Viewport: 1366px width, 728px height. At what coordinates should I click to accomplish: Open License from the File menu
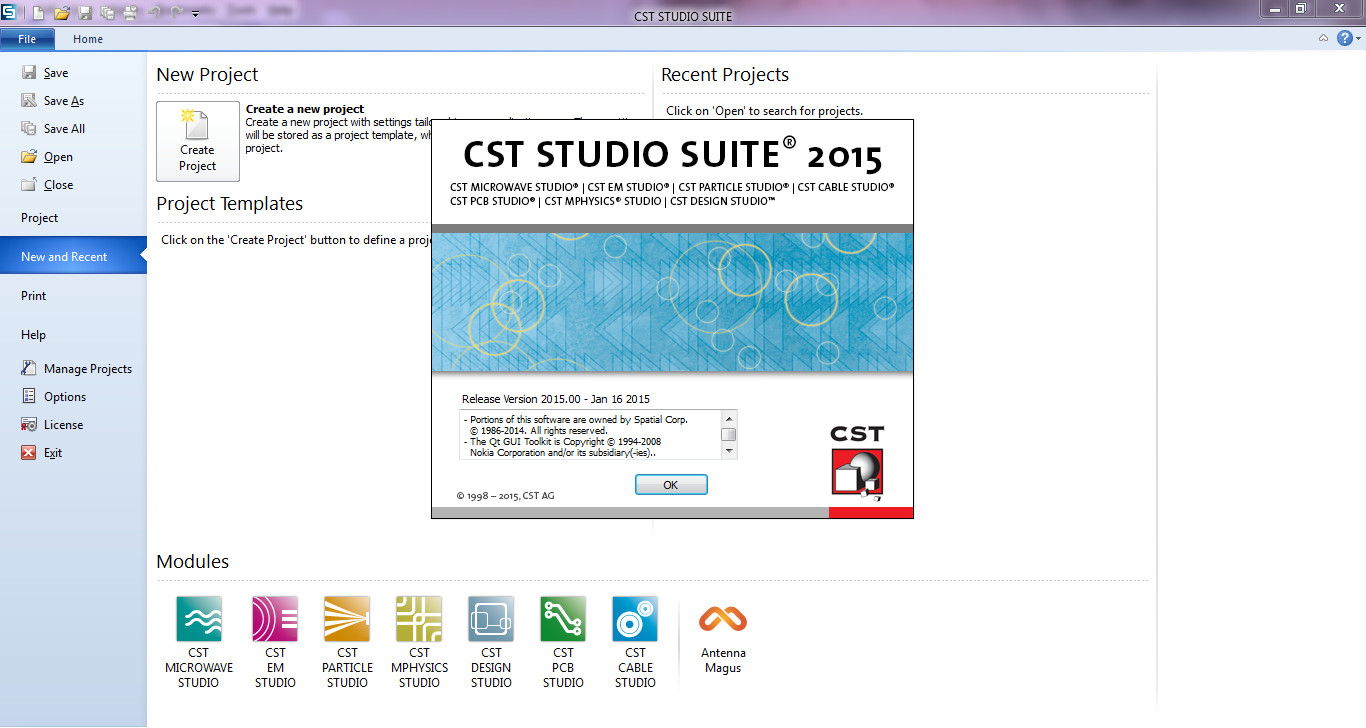(53, 425)
